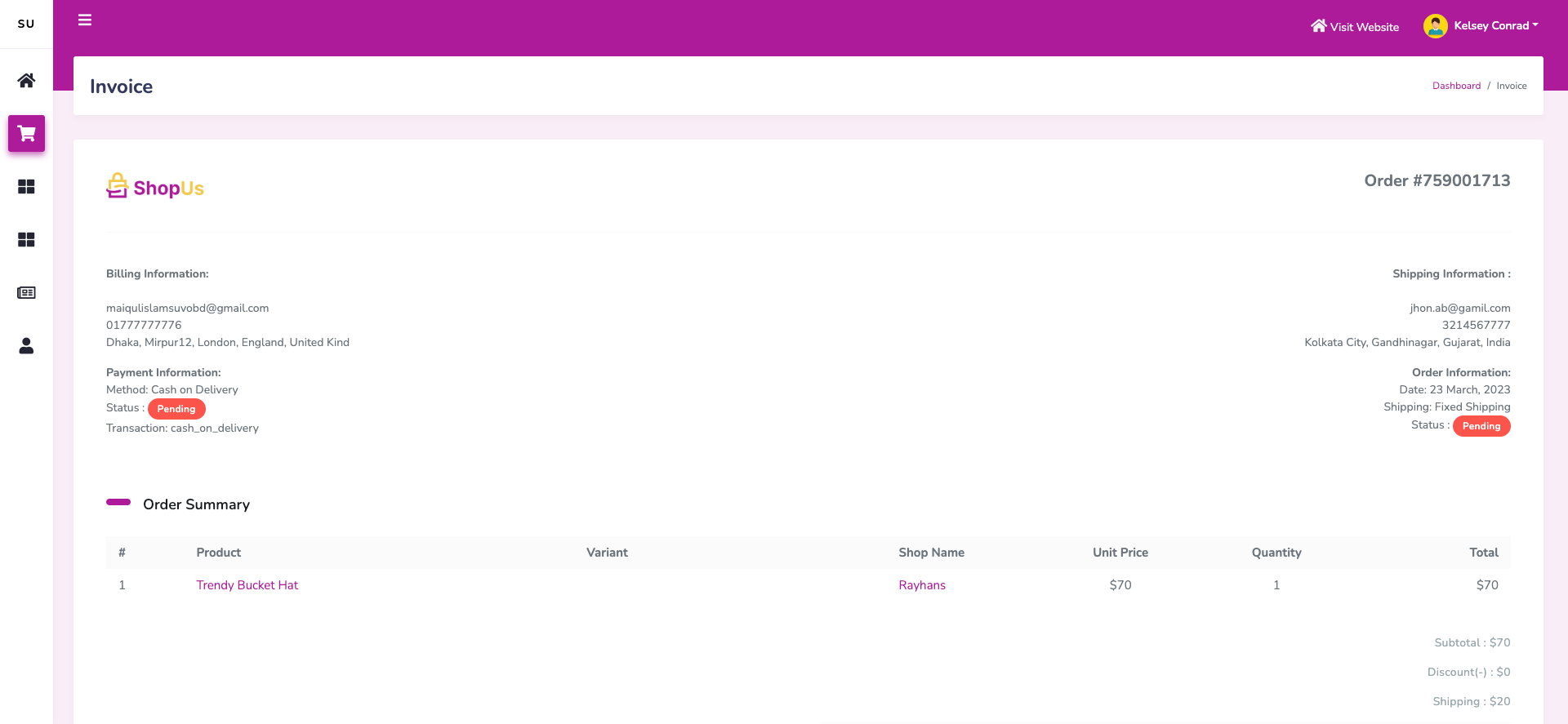The height and width of the screenshot is (724, 1568).
Task: Open the user profile sidebar icon
Action: [x=26, y=346]
